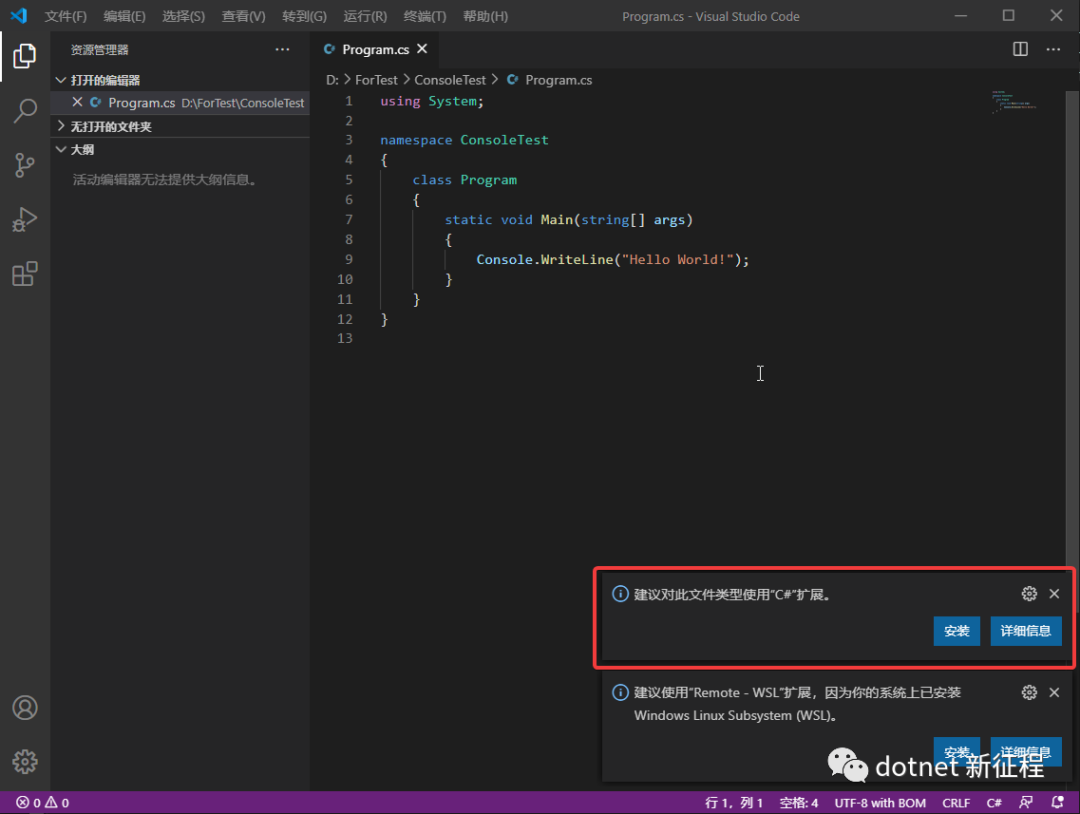The image size is (1080, 814).
Task: Open gear settings of Remote-WSL notification
Action: (x=1029, y=692)
